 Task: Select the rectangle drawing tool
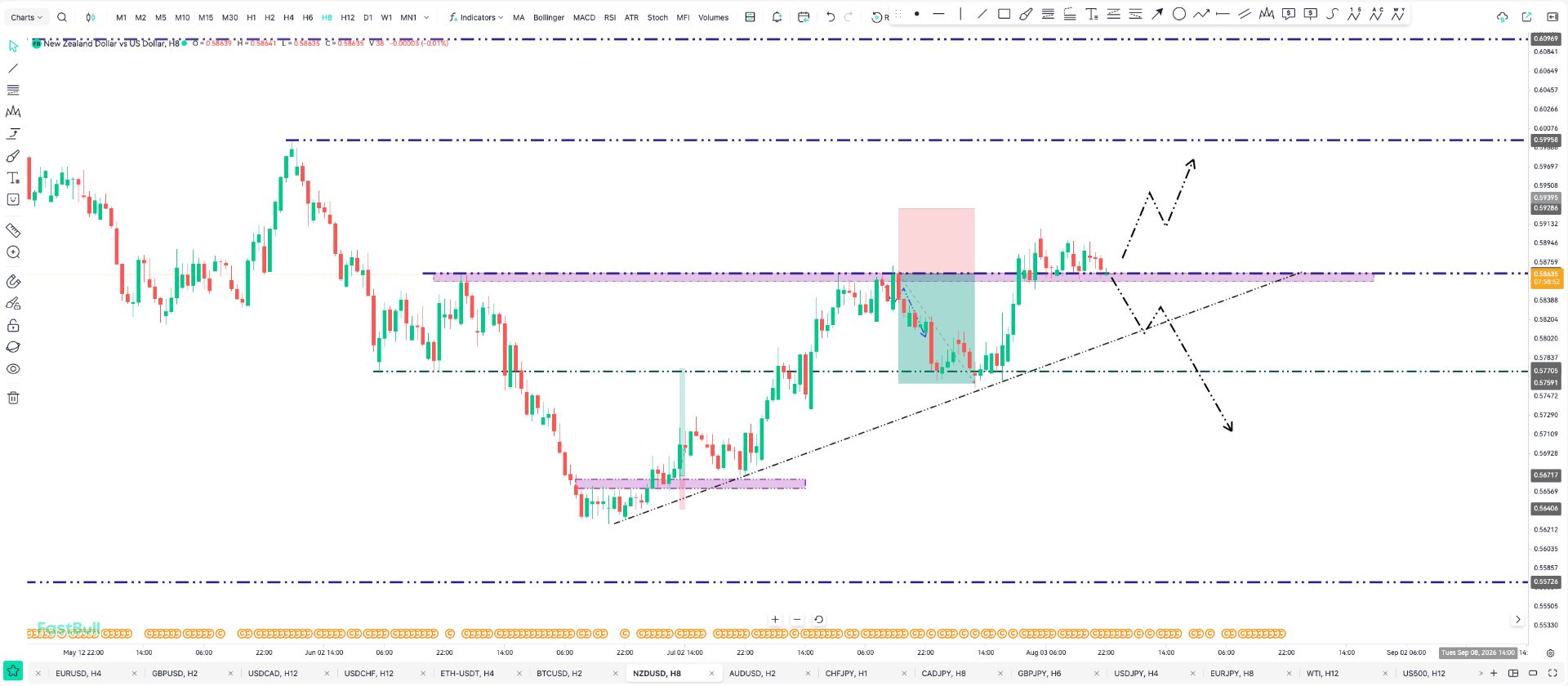click(x=1004, y=14)
